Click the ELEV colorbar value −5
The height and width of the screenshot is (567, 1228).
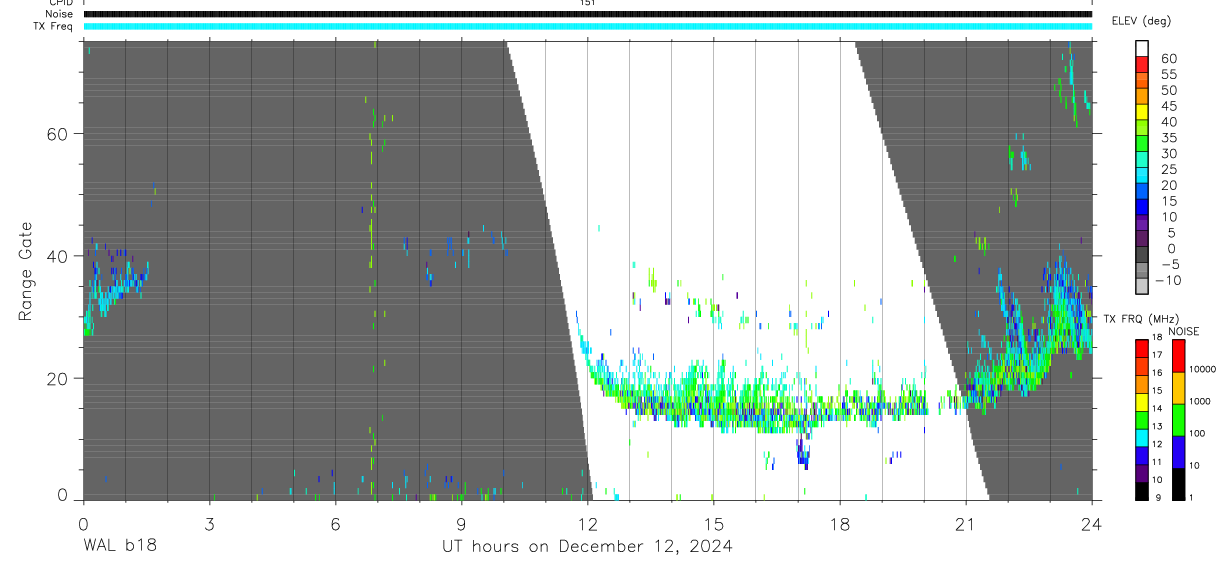tap(1169, 264)
